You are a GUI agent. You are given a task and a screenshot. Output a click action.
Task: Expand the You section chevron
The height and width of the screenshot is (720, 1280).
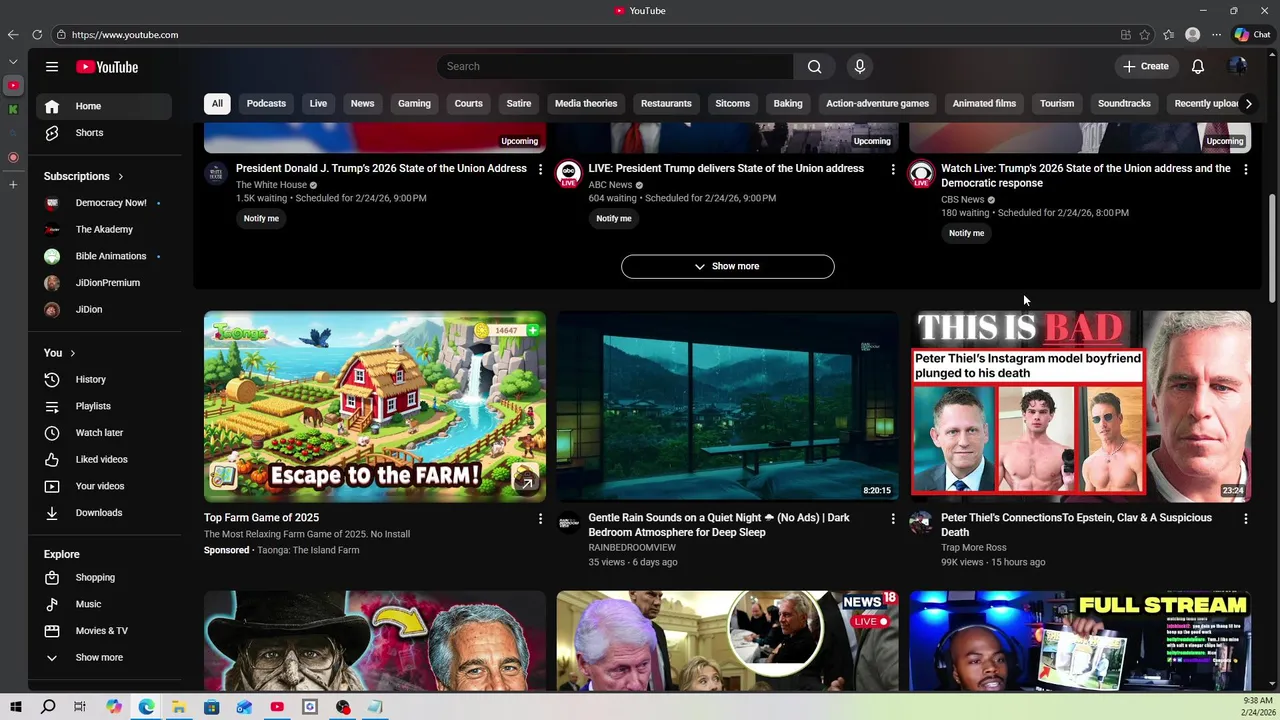point(72,353)
